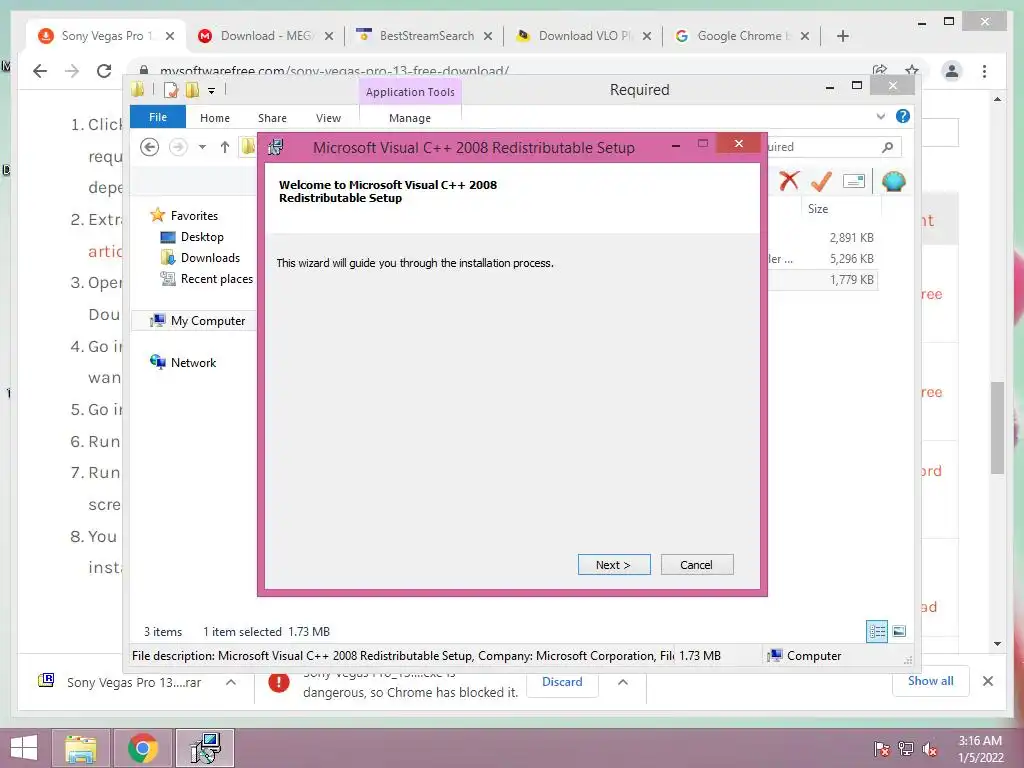
Task: Open recent locations dropdown in Explorer
Action: (202, 148)
